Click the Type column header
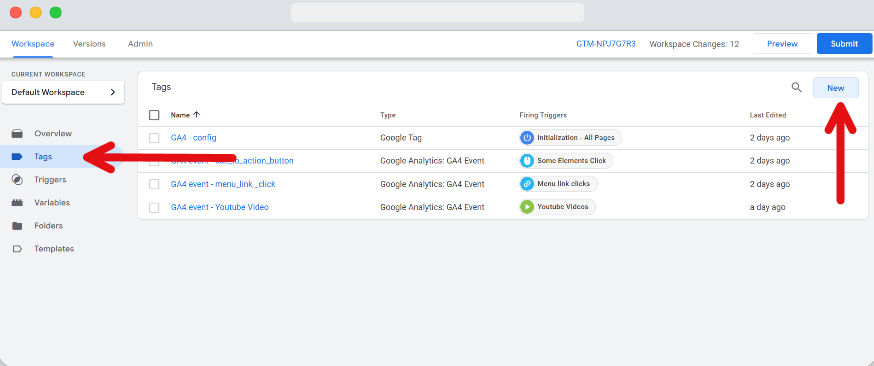This screenshot has width=874, height=366. pyautogui.click(x=388, y=115)
